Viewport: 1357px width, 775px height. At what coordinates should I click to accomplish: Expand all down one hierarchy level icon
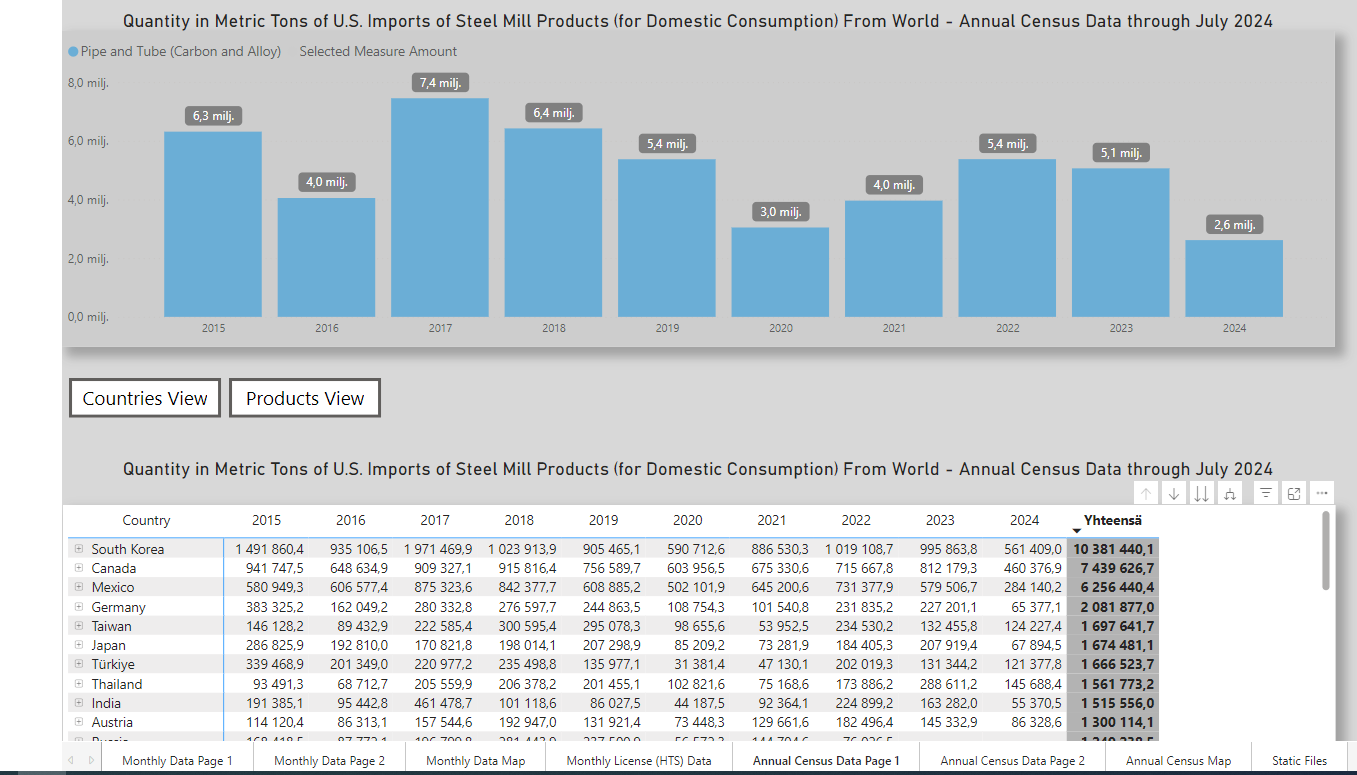pos(1230,493)
